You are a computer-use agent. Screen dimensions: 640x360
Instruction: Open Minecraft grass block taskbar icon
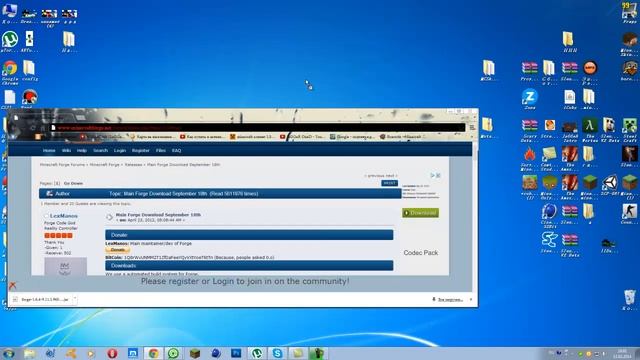195,353
